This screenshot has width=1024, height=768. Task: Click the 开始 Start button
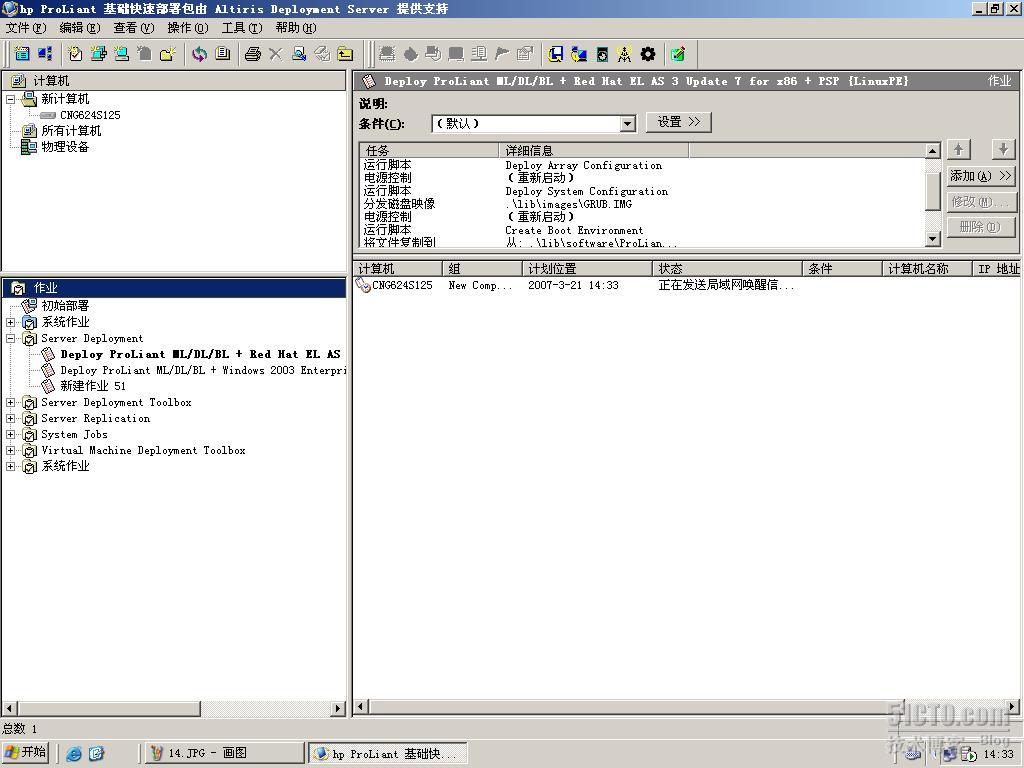pyautogui.click(x=25, y=752)
